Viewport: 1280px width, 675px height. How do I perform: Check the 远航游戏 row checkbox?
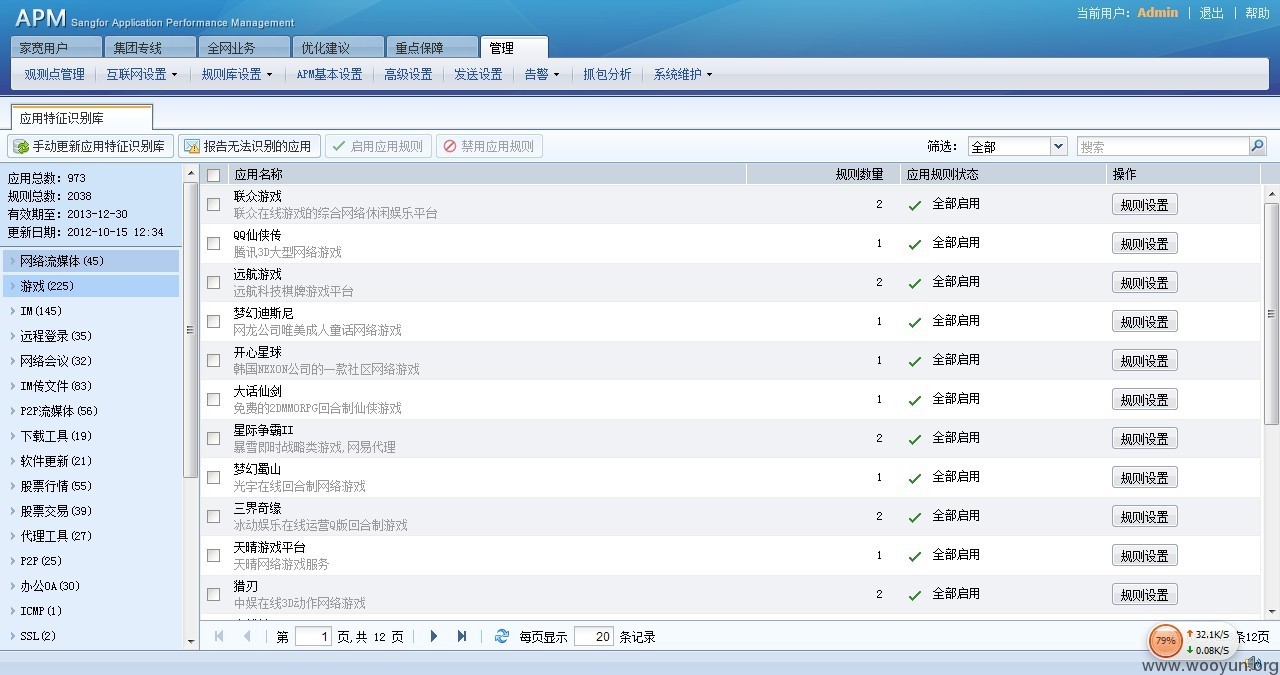click(x=213, y=282)
